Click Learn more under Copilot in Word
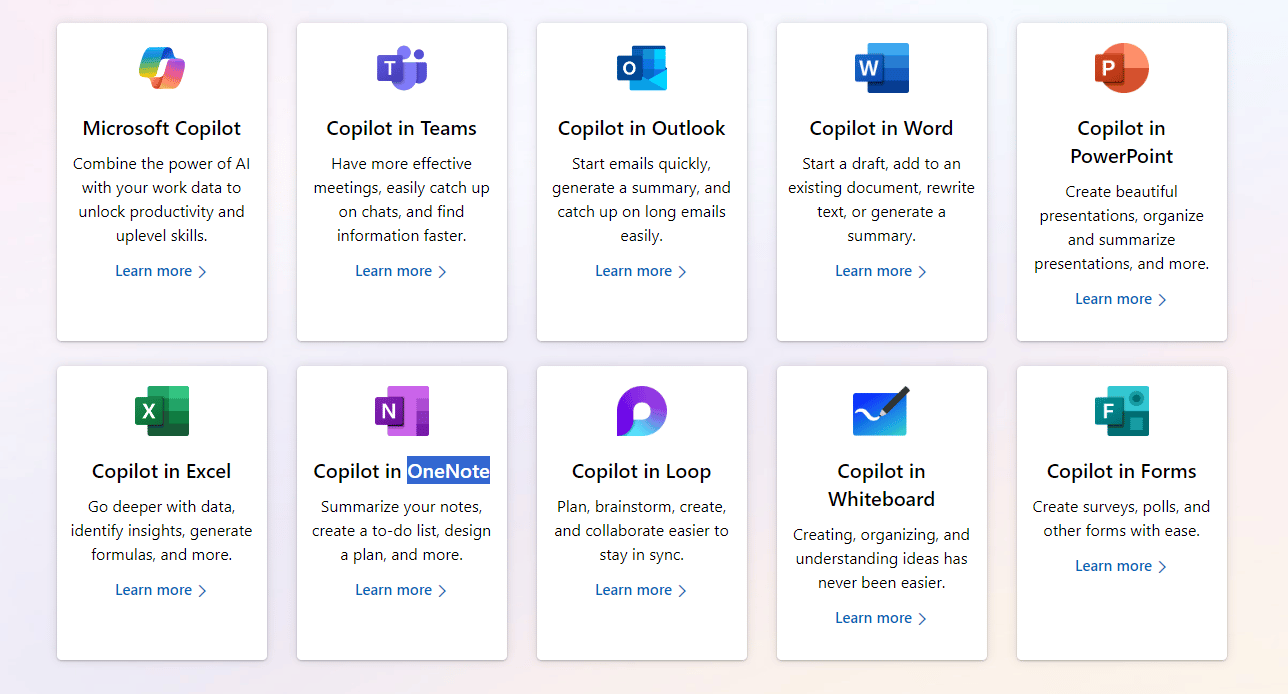The image size is (1288, 694). point(881,271)
